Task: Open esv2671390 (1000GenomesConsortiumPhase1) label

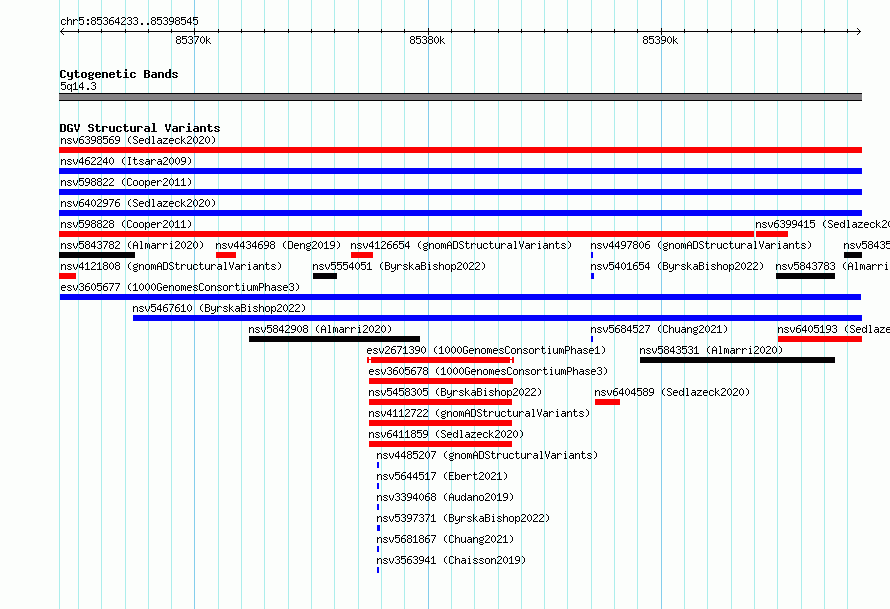Action: coord(486,350)
